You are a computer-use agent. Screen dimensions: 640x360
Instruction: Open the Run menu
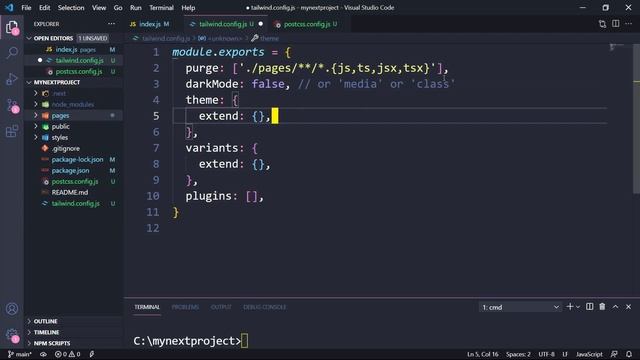[136, 8]
